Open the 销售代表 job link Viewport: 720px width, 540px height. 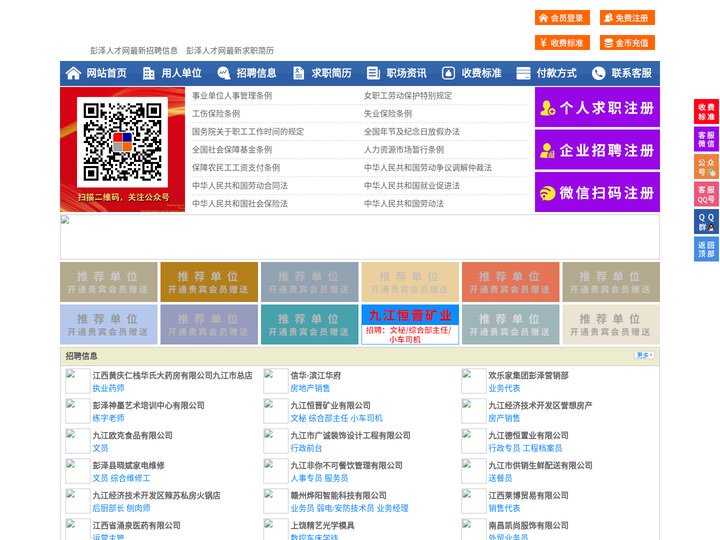tap(504, 508)
